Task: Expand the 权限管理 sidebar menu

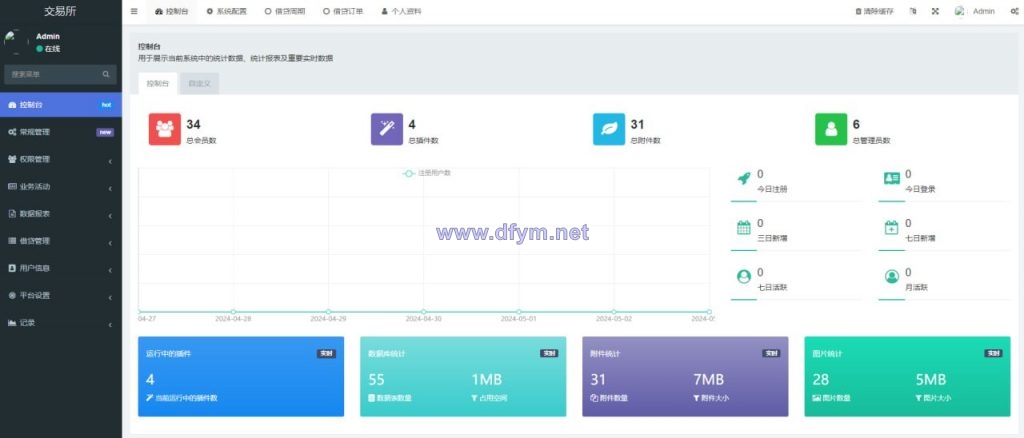Action: click(x=61, y=159)
